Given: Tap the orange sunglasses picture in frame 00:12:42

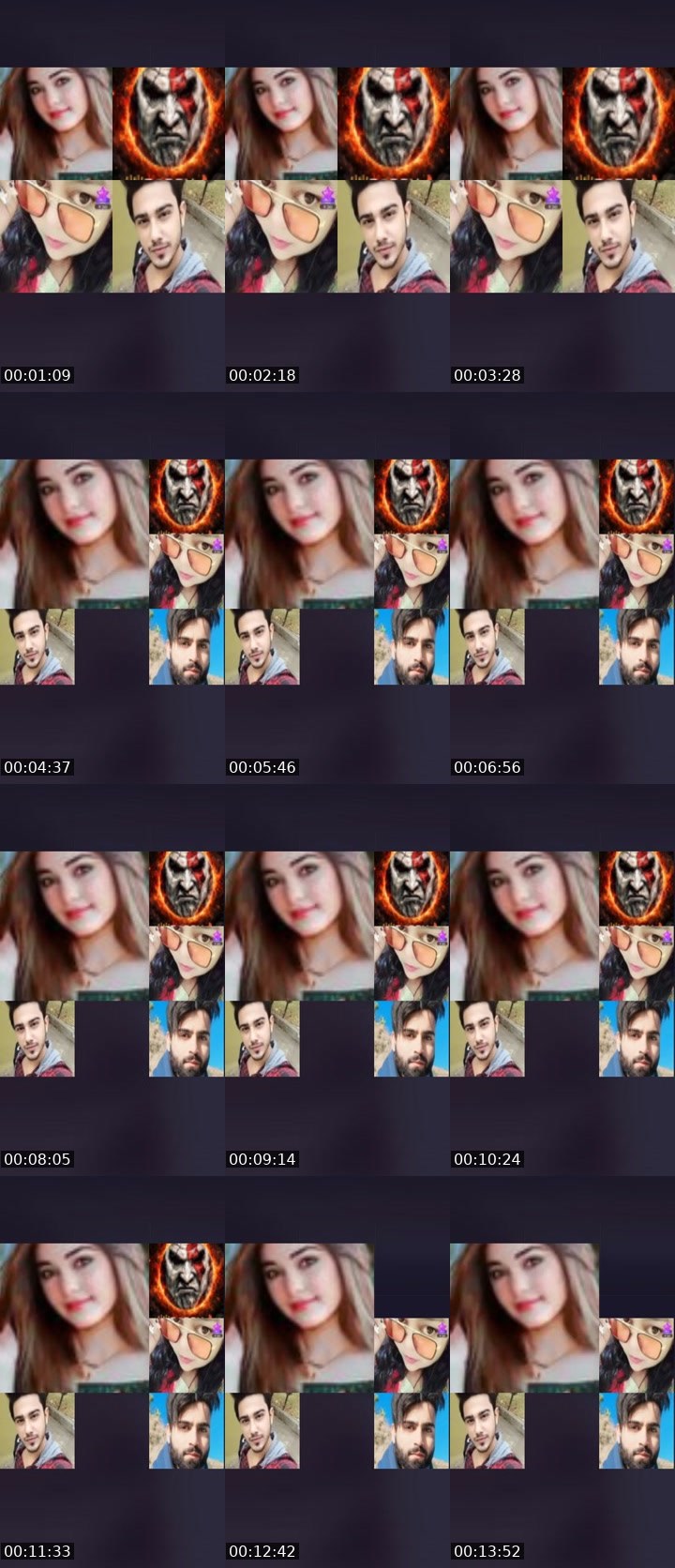Looking at the screenshot, I should pos(412,1355).
